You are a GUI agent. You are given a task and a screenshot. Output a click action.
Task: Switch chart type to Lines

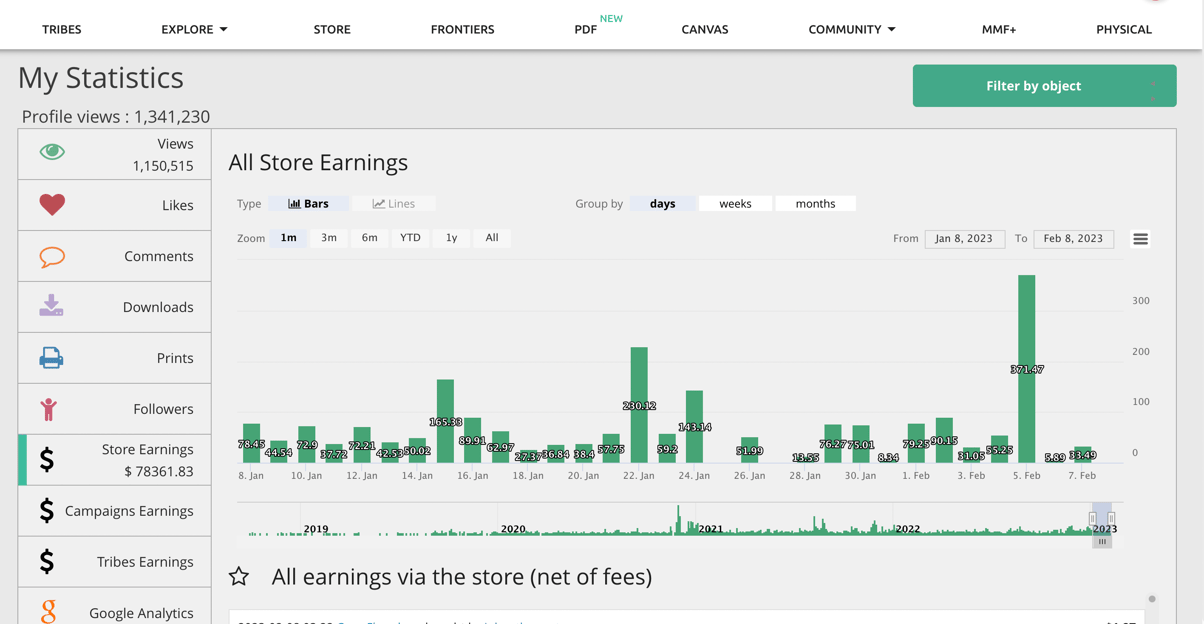(394, 204)
